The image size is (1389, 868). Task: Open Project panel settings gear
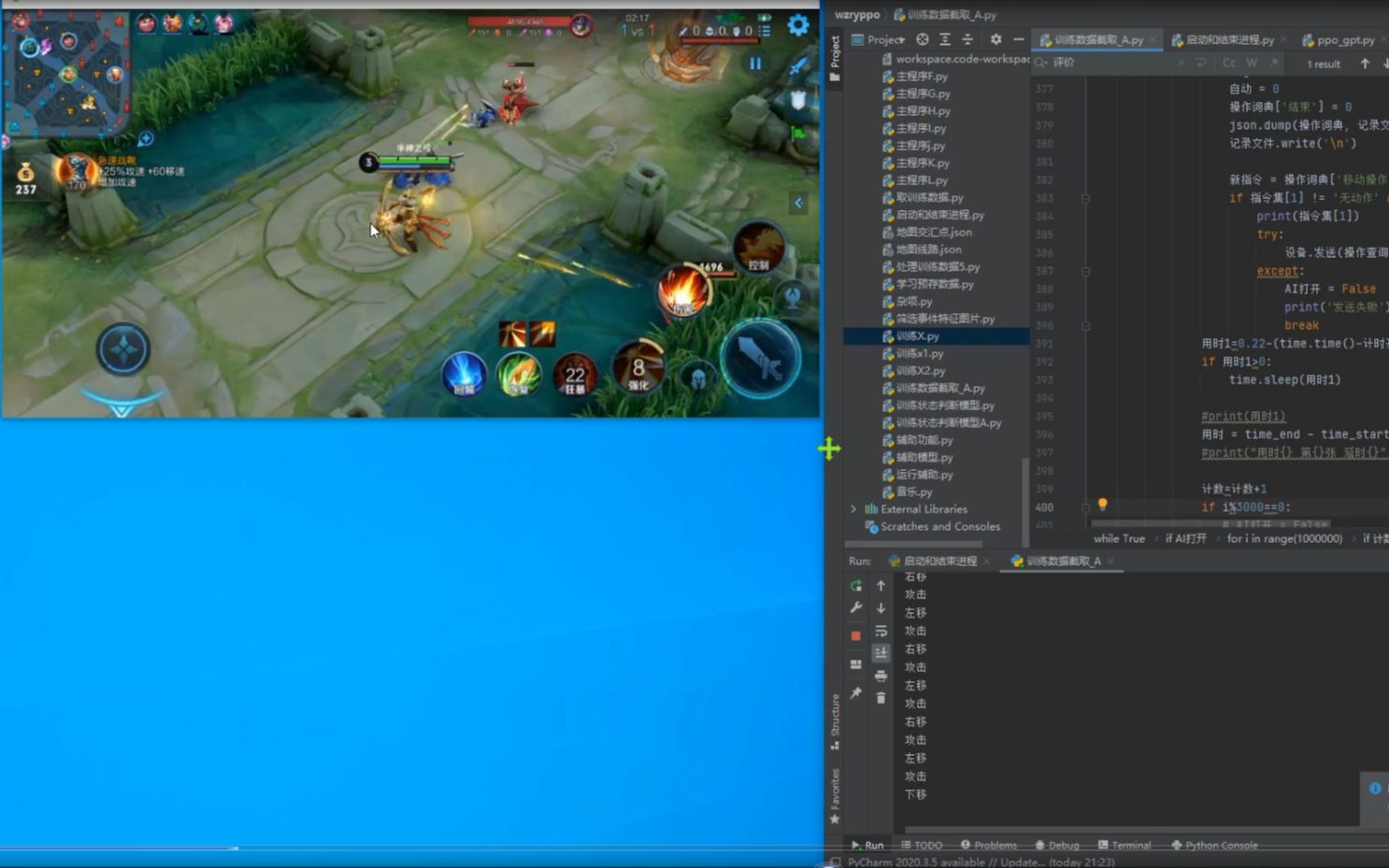[x=995, y=39]
